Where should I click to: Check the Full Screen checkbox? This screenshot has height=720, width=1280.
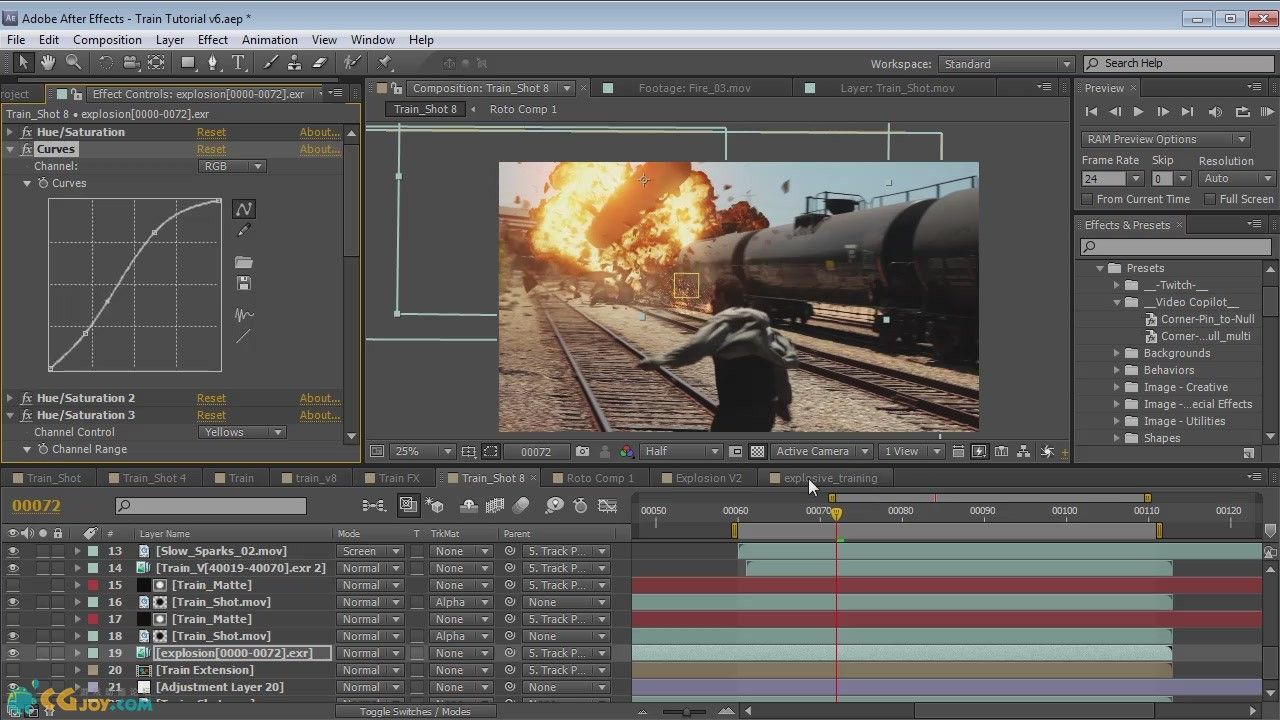1210,199
